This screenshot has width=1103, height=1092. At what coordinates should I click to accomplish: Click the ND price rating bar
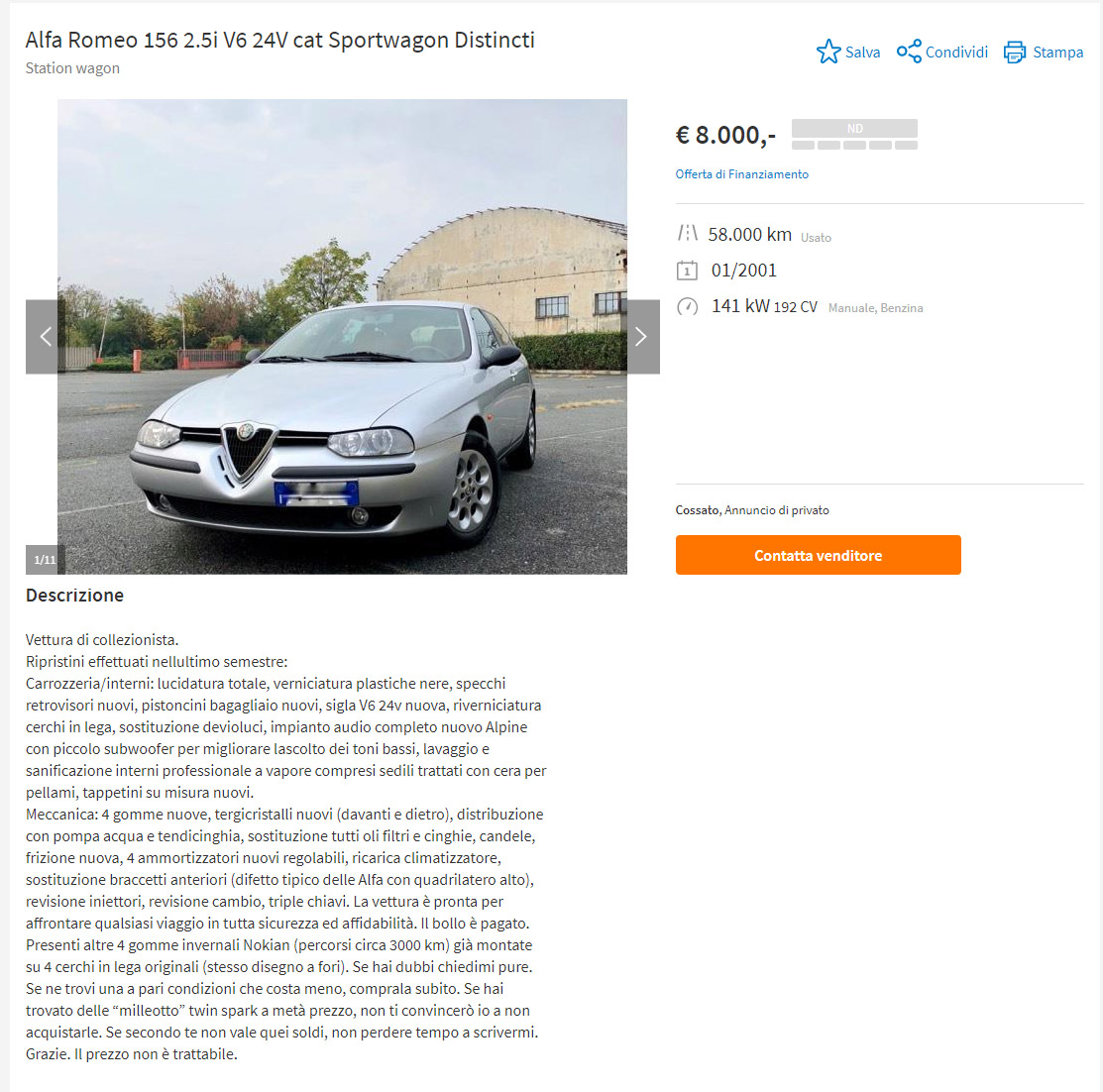[x=854, y=135]
